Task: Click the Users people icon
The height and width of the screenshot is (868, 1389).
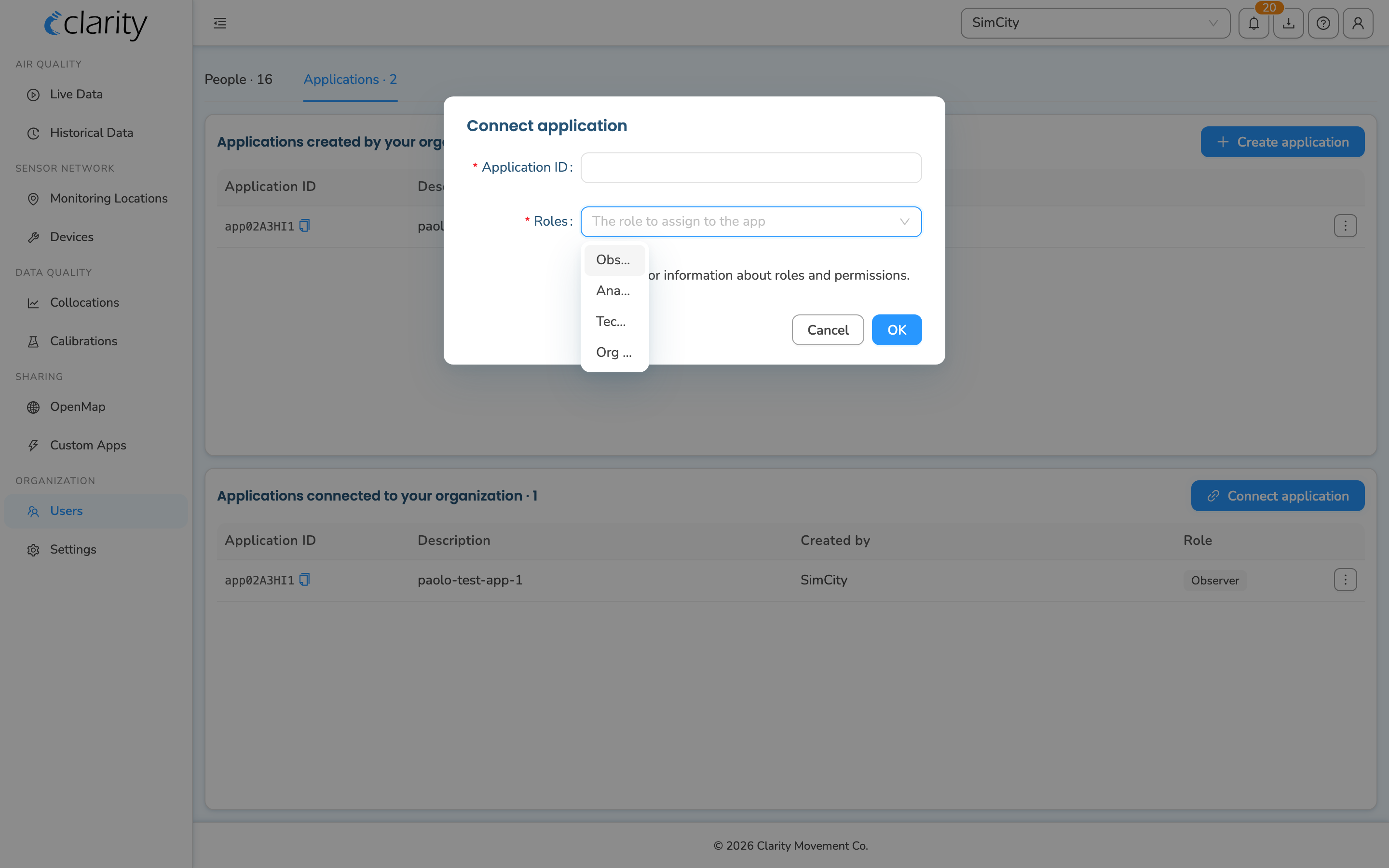Action: [33, 512]
